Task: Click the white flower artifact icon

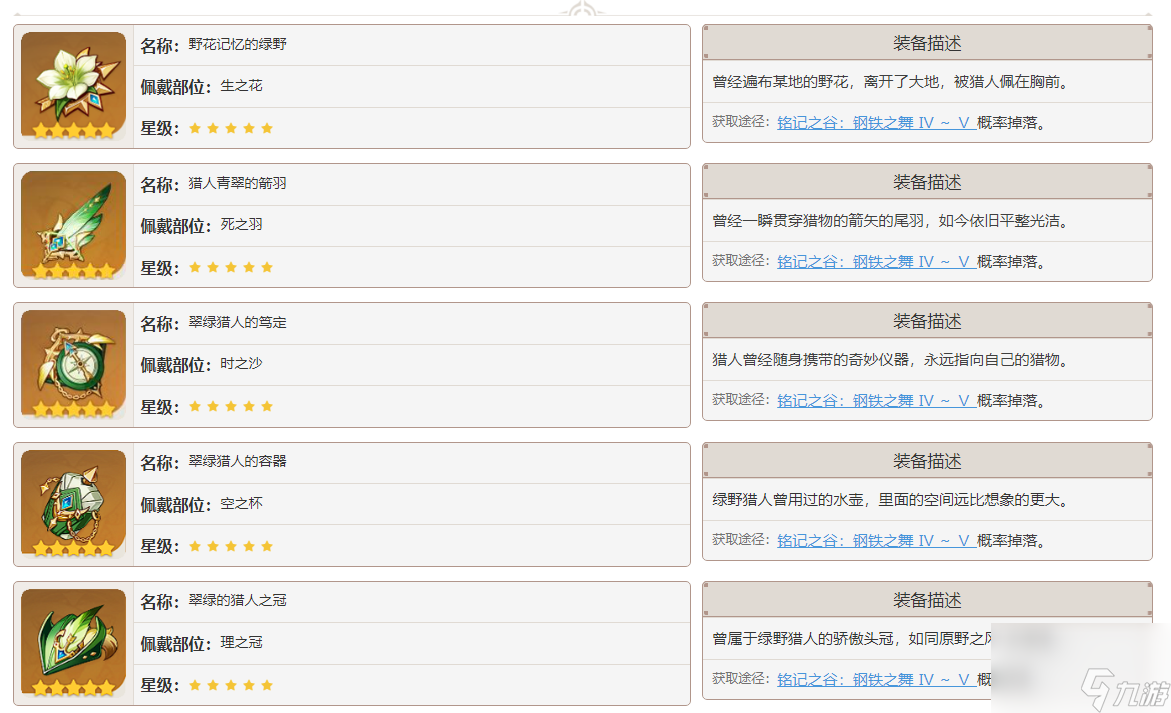Action: (x=73, y=86)
